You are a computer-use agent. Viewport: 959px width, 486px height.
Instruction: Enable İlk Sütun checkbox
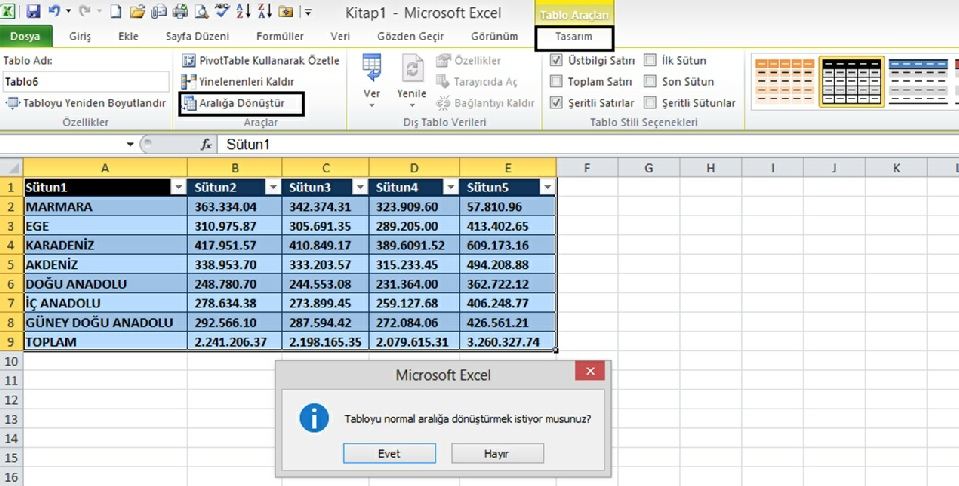[x=650, y=61]
